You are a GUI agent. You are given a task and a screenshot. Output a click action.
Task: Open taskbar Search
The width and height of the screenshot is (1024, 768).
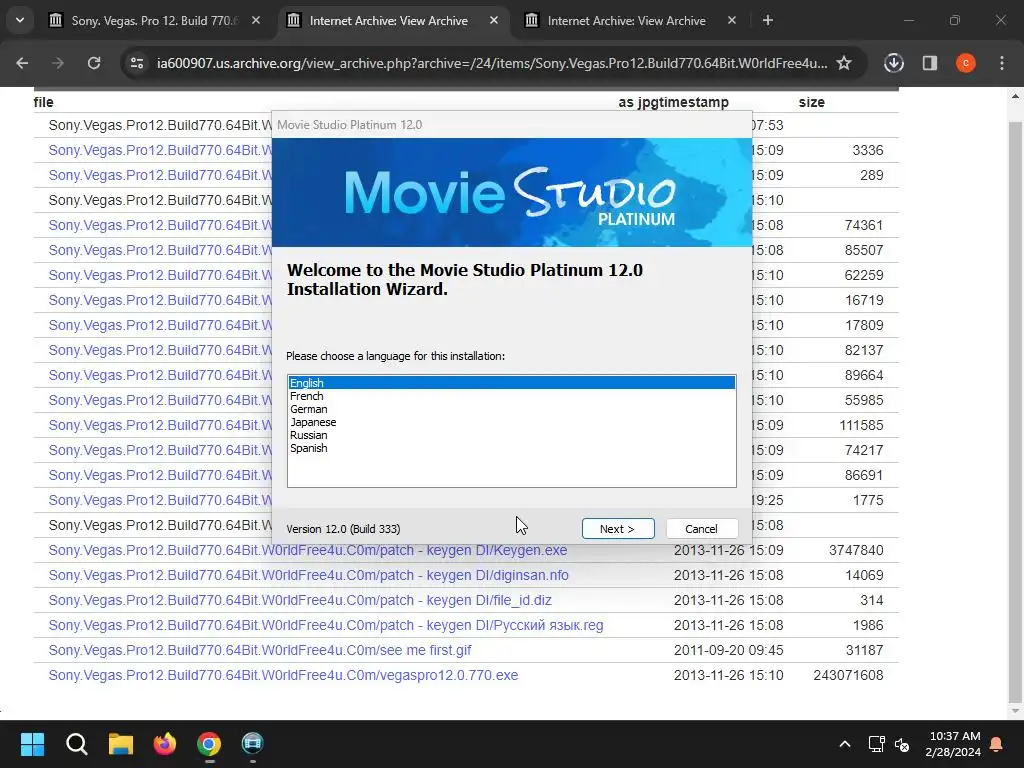pos(76,744)
